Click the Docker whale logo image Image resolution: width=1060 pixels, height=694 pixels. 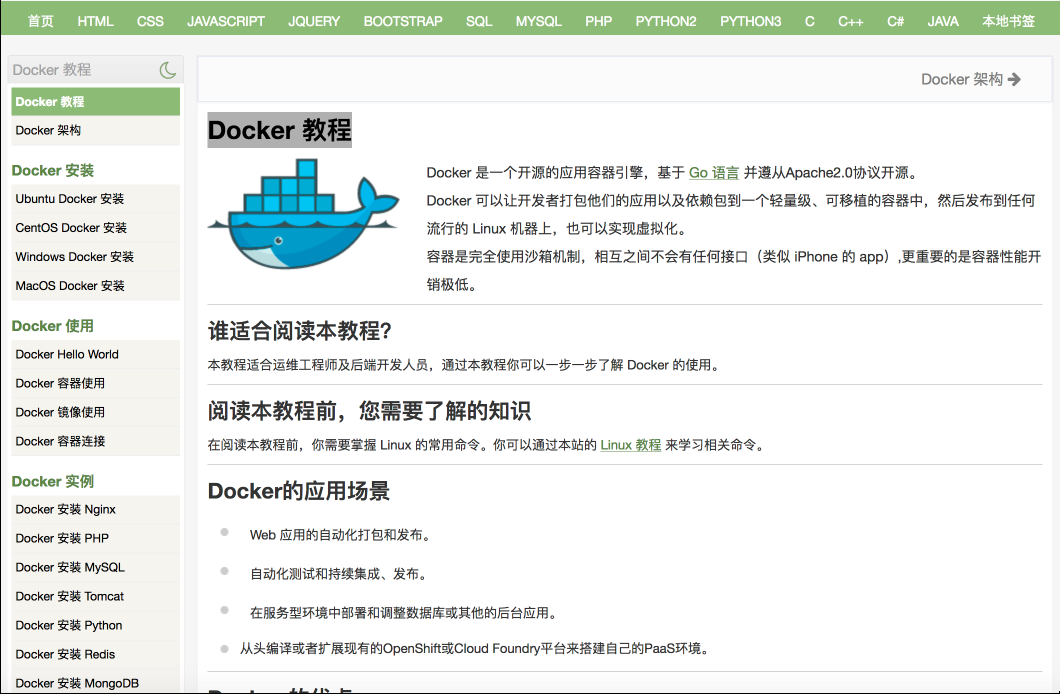304,214
